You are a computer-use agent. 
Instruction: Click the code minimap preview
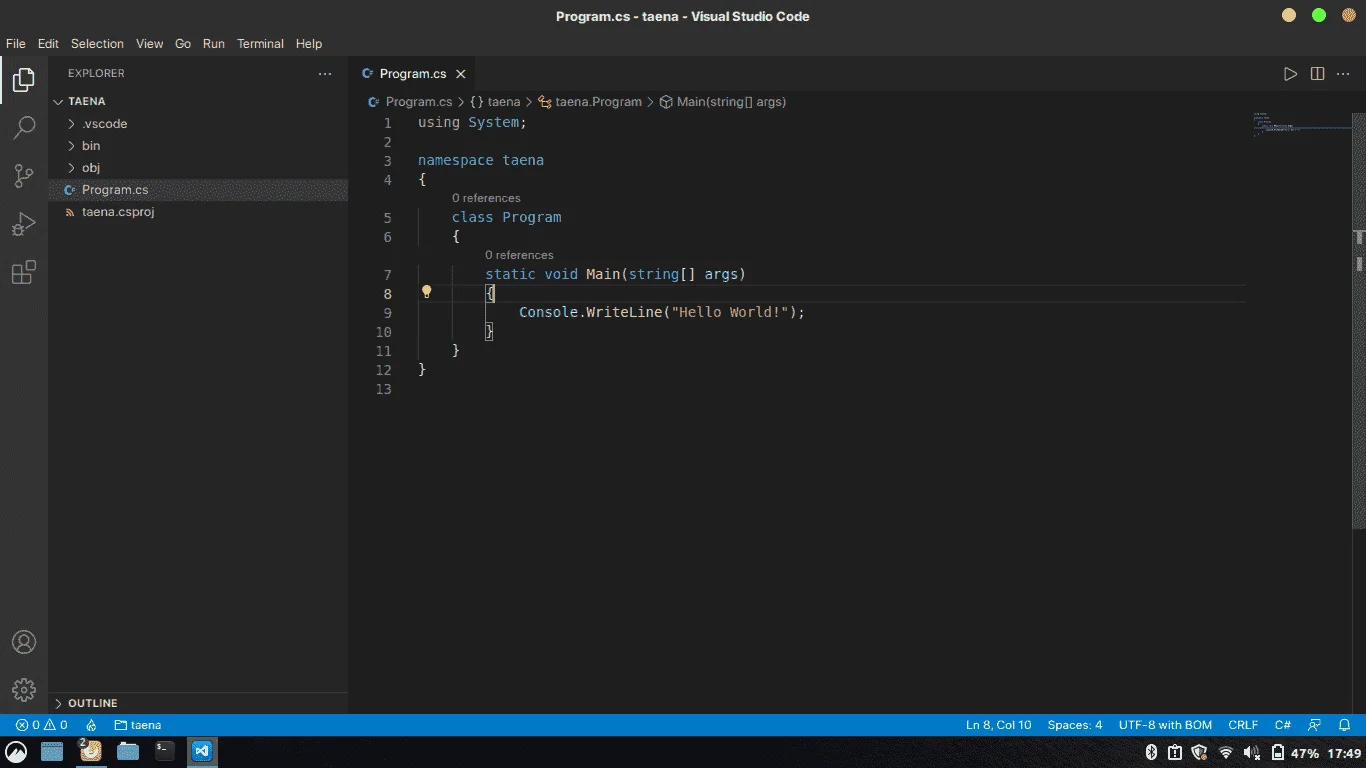(1302, 125)
